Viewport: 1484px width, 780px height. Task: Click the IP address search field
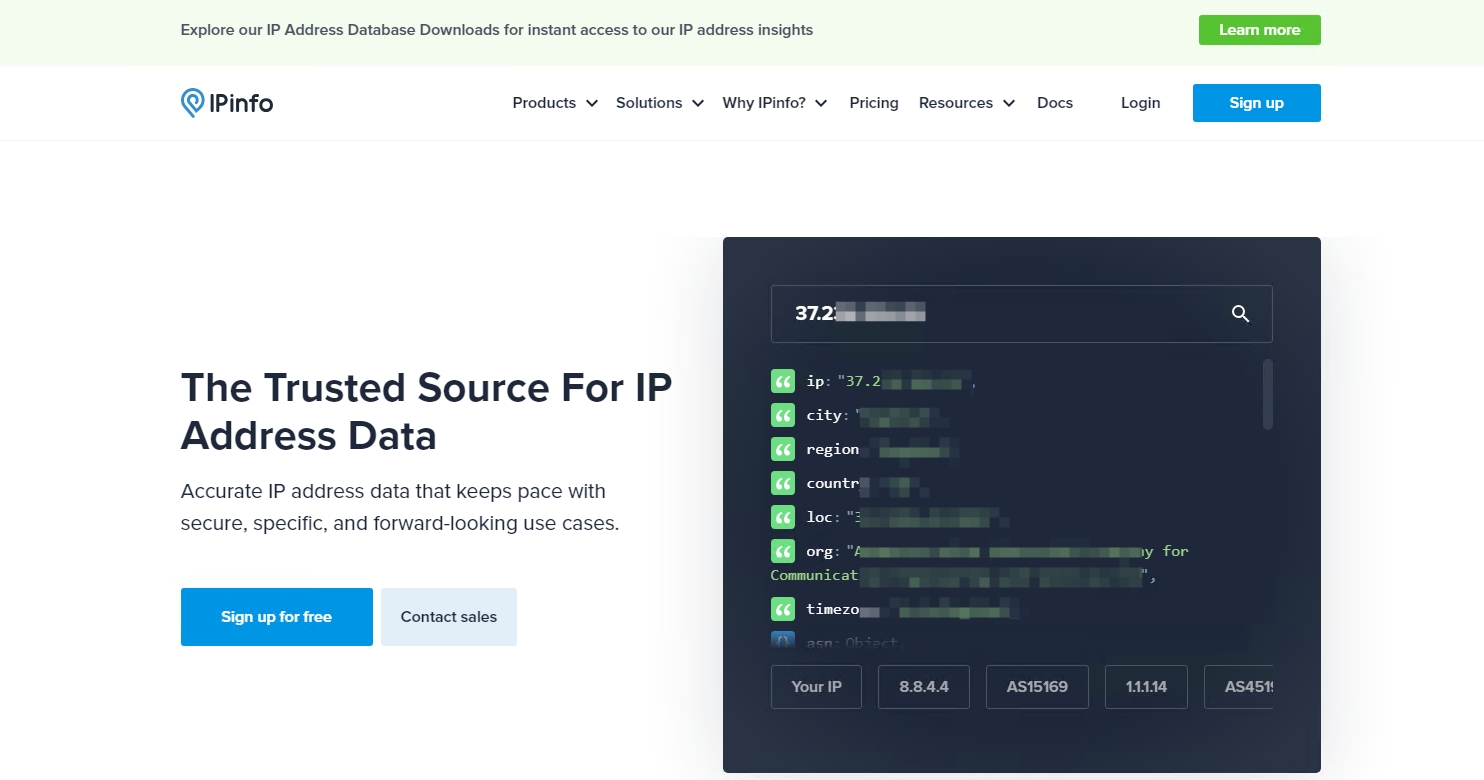point(1000,314)
